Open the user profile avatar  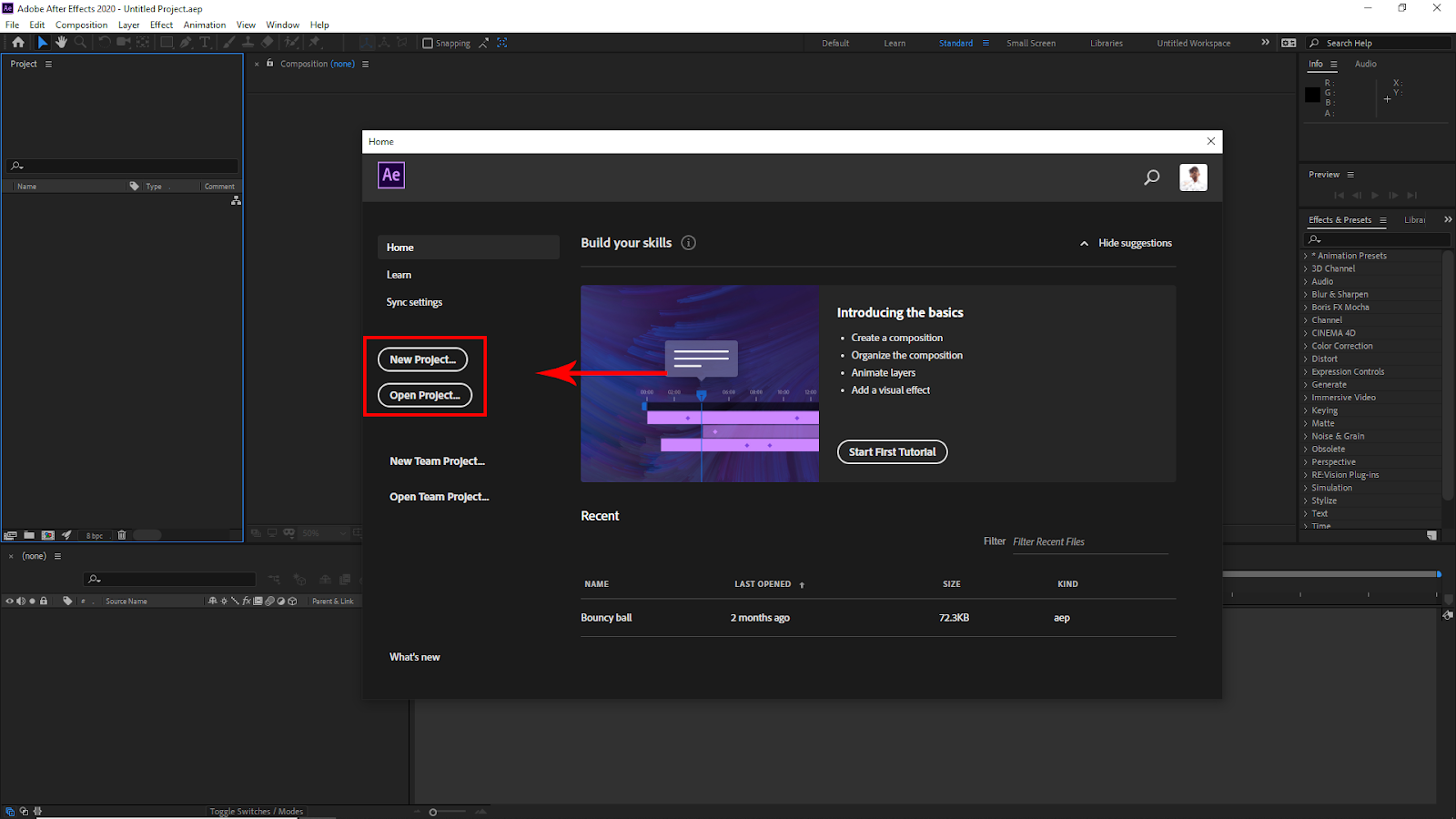1193,177
